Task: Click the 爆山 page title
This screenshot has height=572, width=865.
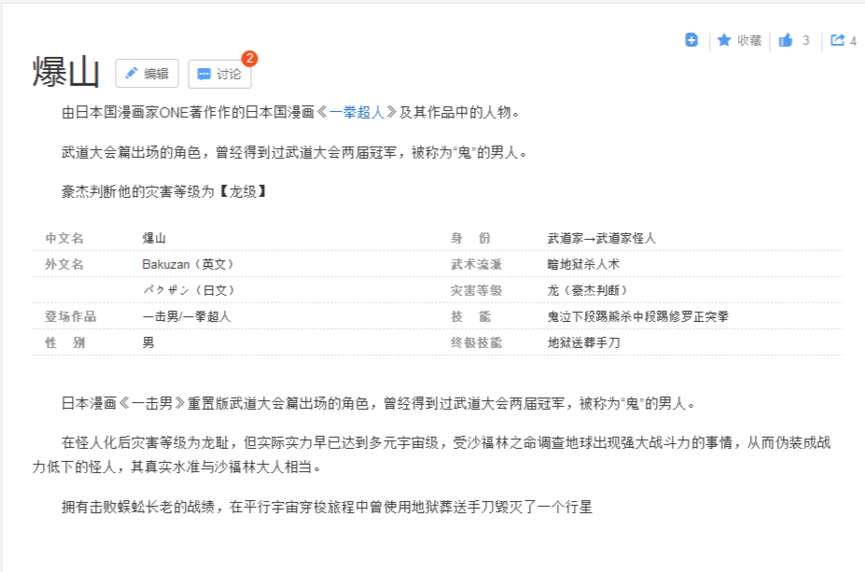Action: [66, 72]
